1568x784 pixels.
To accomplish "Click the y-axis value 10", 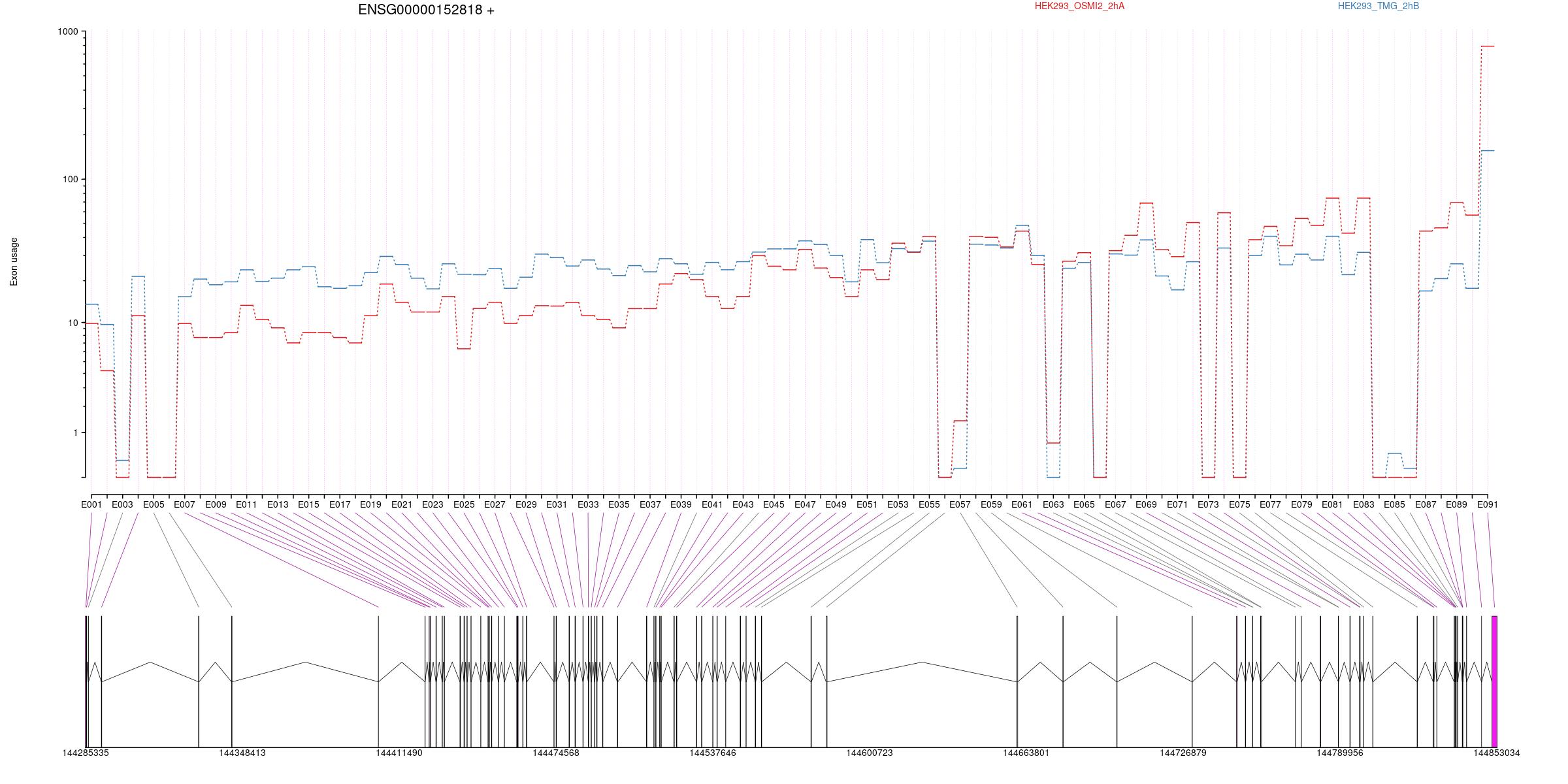I will tap(72, 323).
